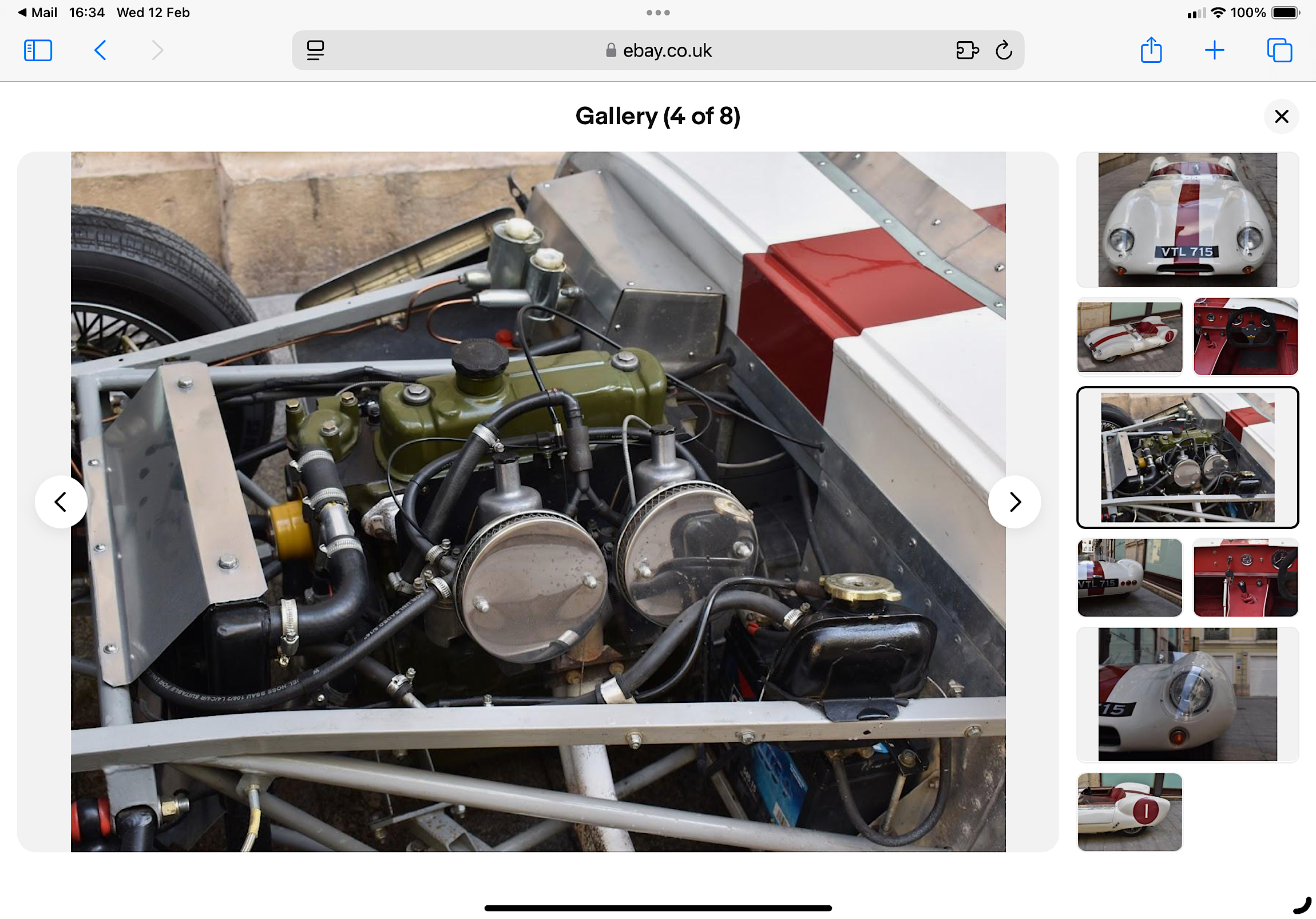The height and width of the screenshot is (919, 1316).
Task: Open the page Reader menu icon
Action: click(315, 50)
